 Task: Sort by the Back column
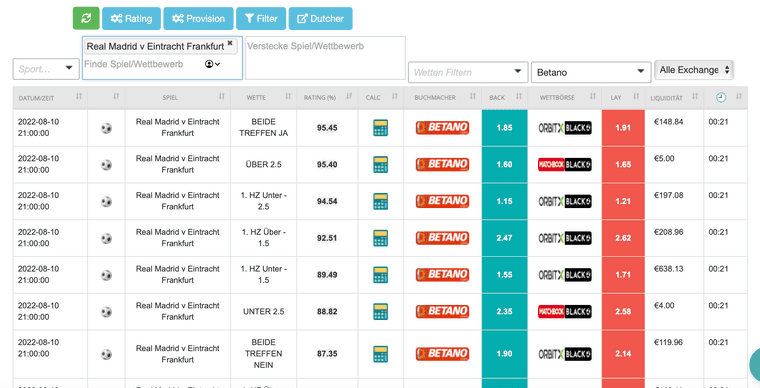point(505,97)
